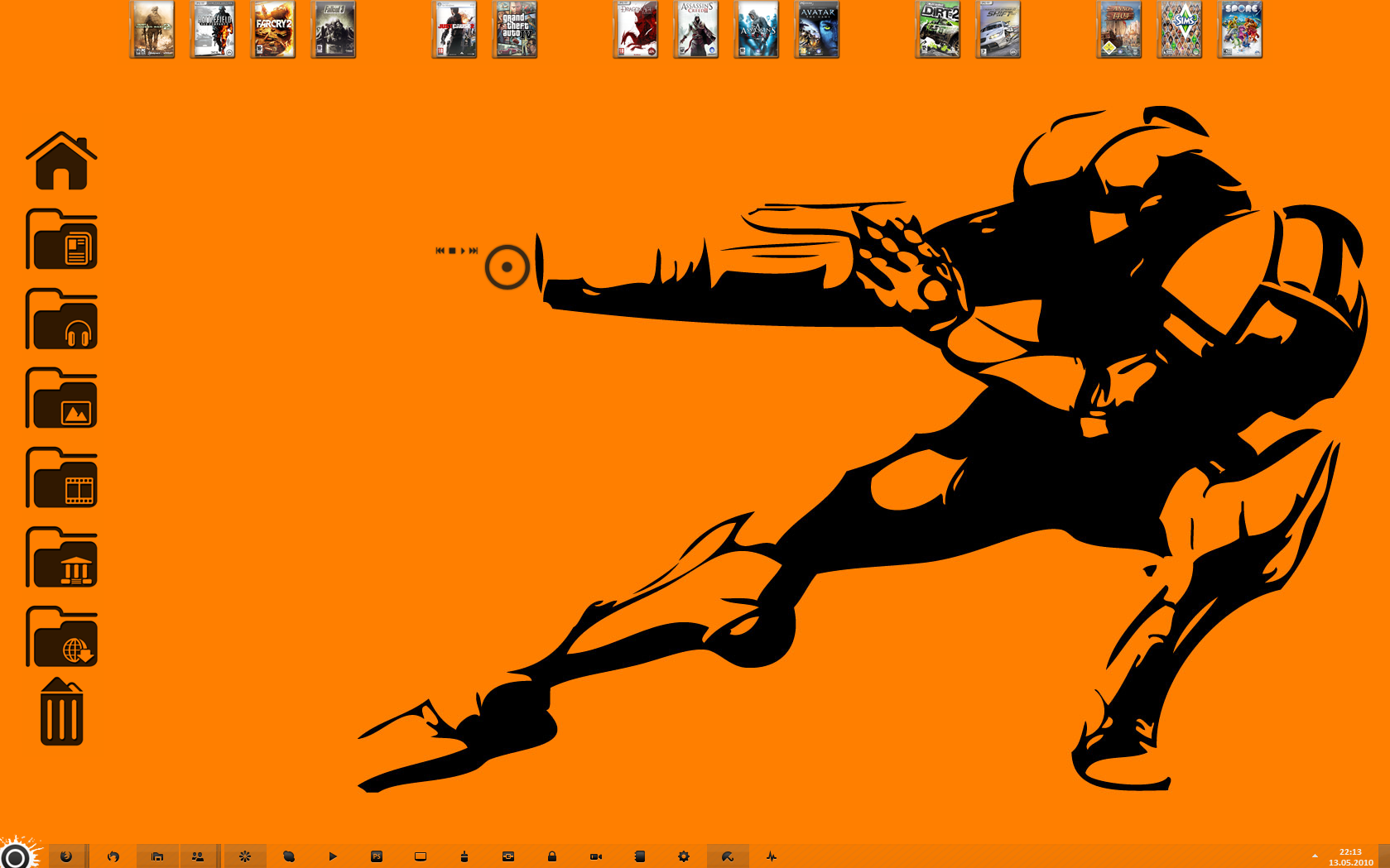The image size is (1390, 868).
Task: Open the Home folder icon
Action: point(61,161)
